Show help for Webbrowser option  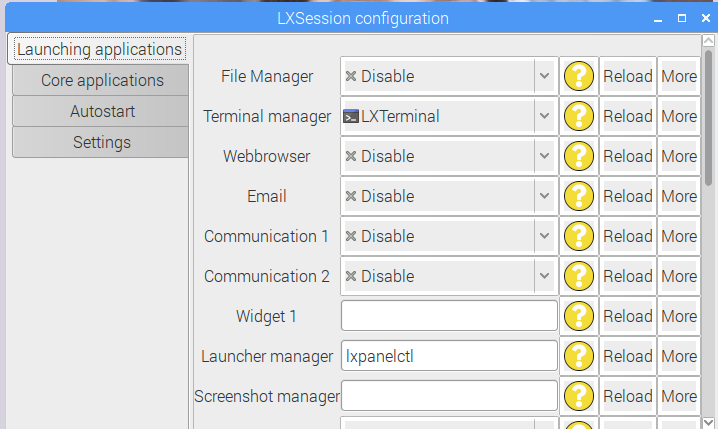[x=579, y=156]
